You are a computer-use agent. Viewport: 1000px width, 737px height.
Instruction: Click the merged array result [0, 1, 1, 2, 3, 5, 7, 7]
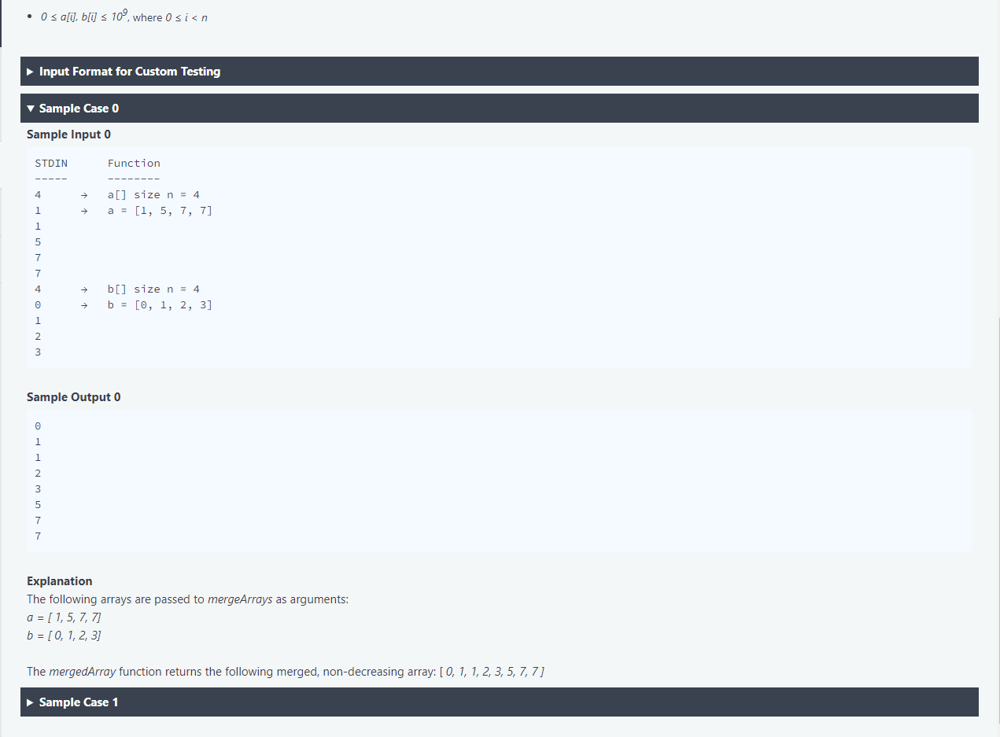[x=491, y=672]
